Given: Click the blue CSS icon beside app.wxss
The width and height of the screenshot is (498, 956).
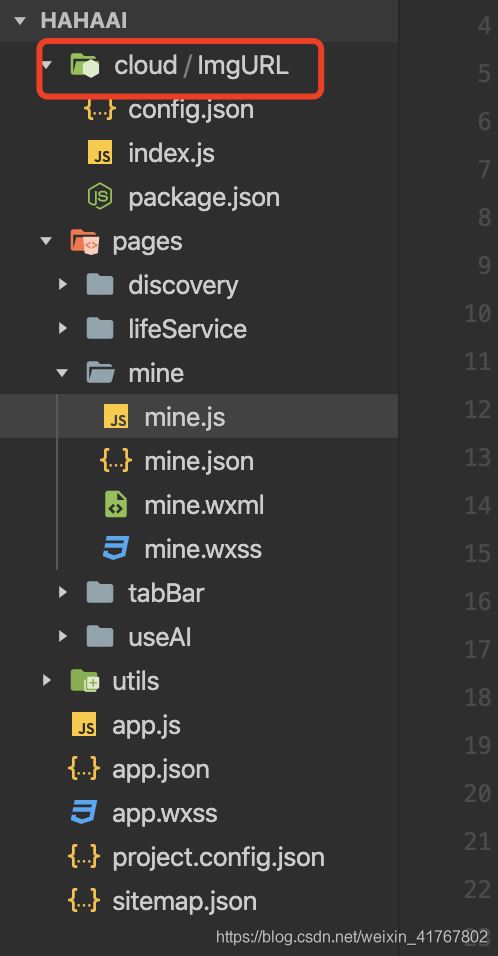Looking at the screenshot, I should pos(84,812).
